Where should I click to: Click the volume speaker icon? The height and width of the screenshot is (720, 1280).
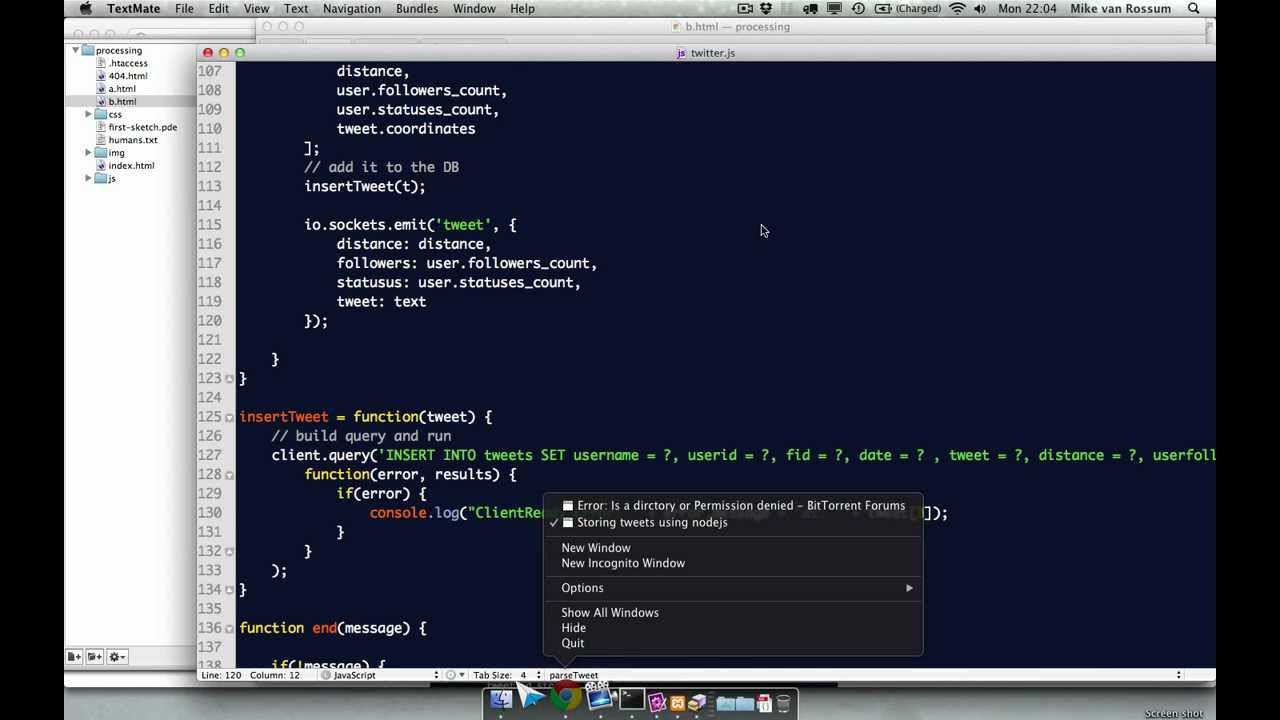point(980,8)
